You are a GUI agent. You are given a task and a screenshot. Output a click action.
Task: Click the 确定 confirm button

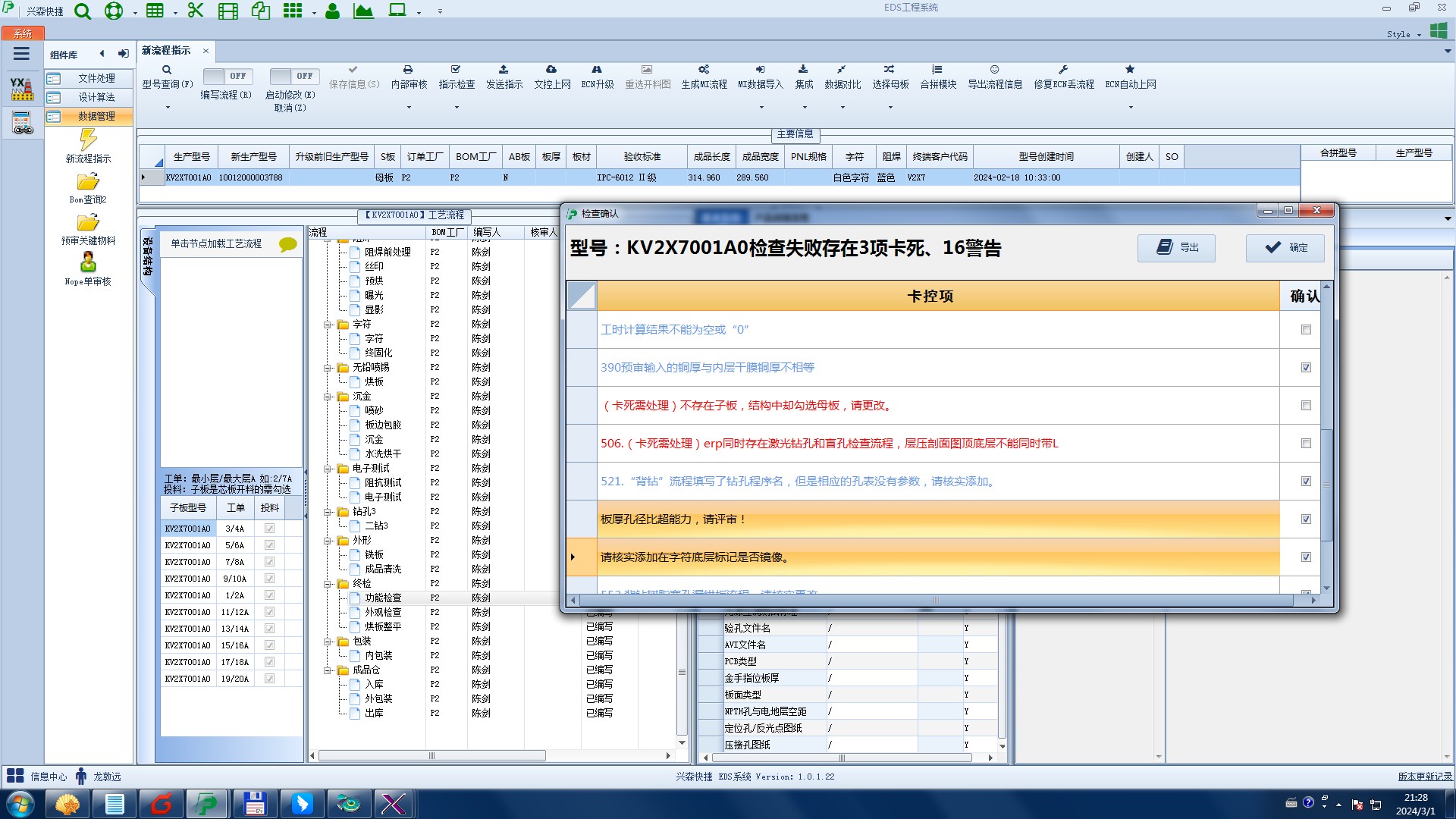point(1285,248)
